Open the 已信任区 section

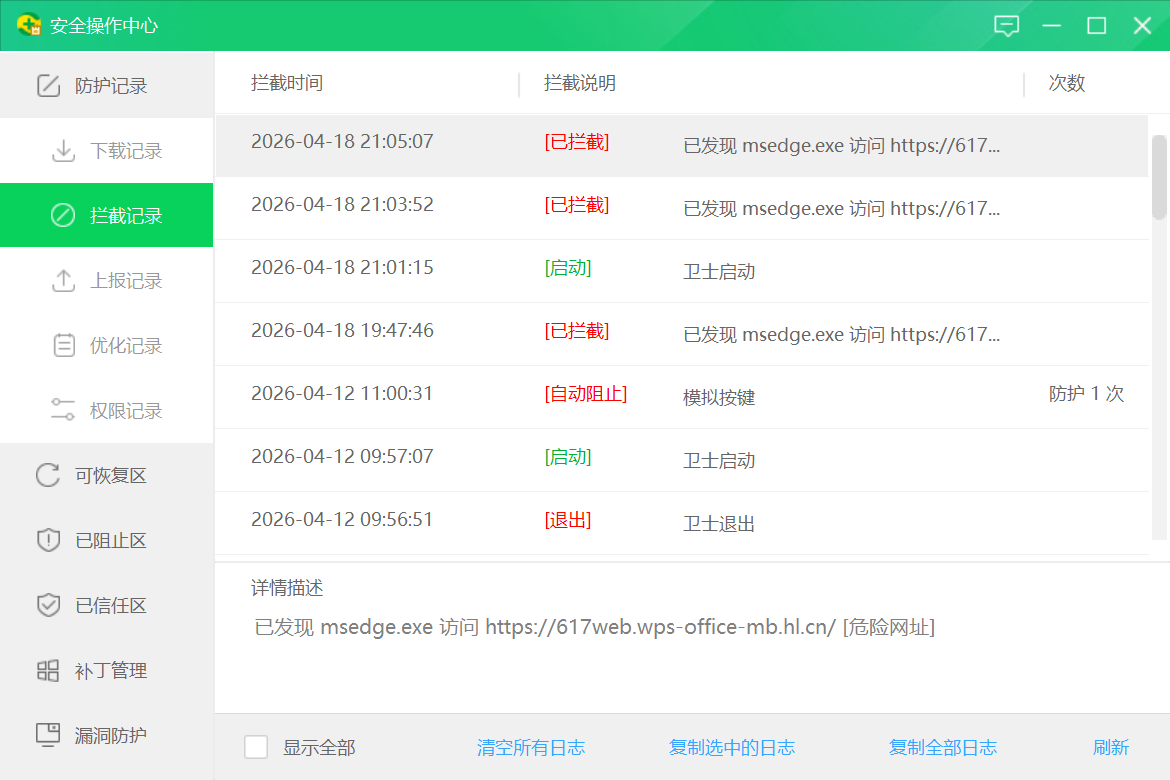107,605
